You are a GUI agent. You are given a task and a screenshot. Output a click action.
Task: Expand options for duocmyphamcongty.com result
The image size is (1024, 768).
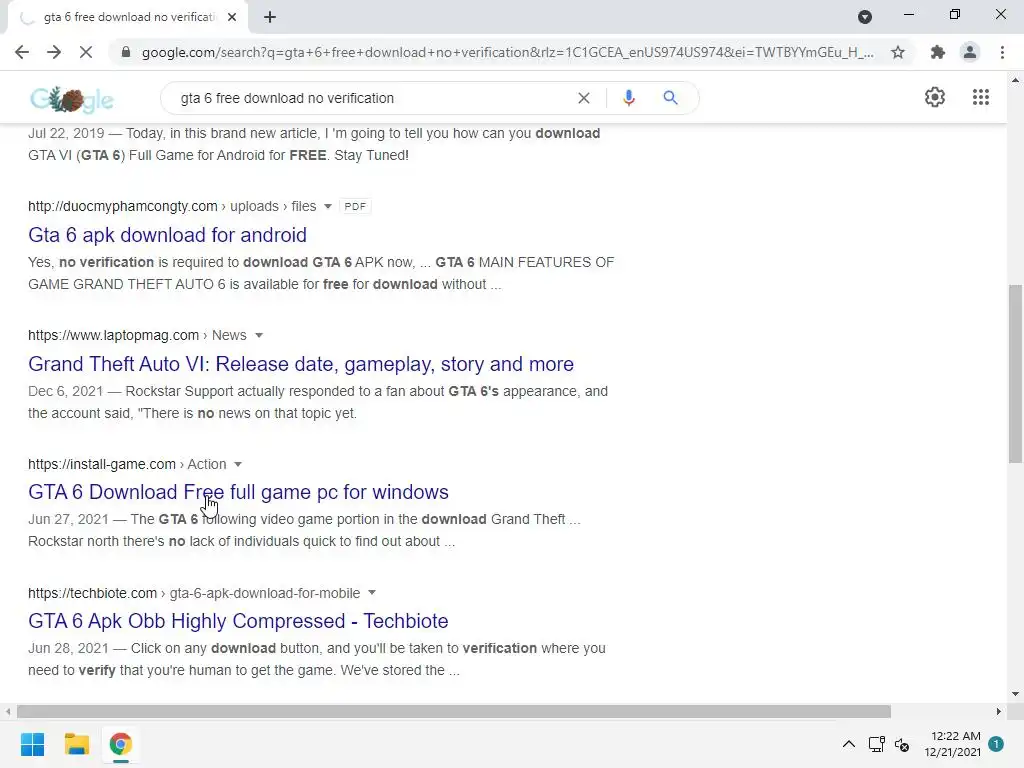pyautogui.click(x=328, y=206)
